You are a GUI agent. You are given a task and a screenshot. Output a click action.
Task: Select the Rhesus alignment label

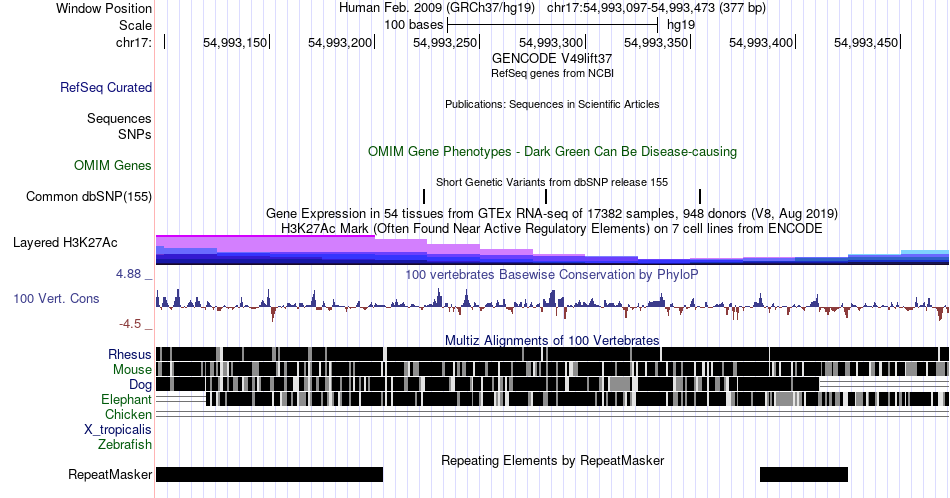tap(130, 354)
